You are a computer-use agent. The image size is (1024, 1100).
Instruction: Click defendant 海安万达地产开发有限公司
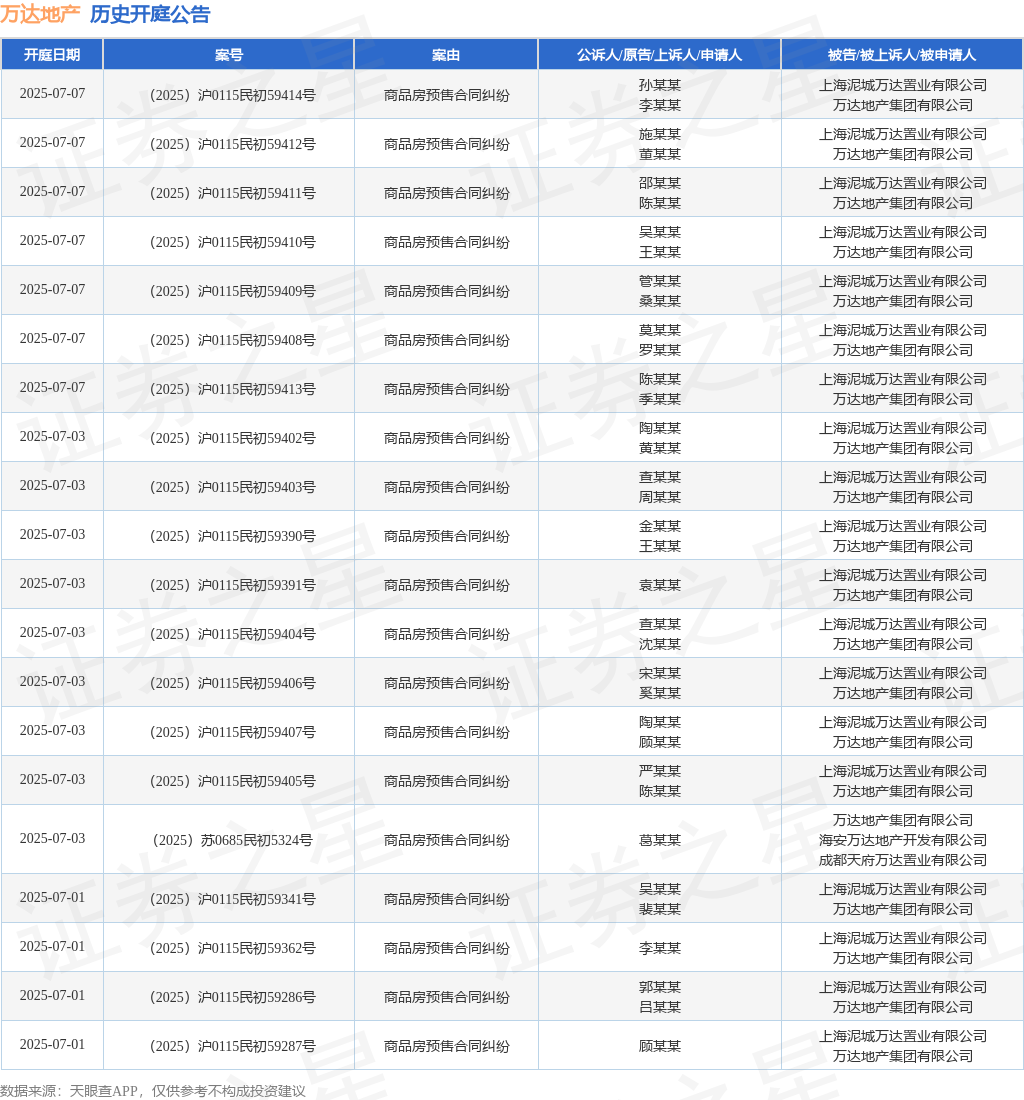pyautogui.click(x=903, y=840)
